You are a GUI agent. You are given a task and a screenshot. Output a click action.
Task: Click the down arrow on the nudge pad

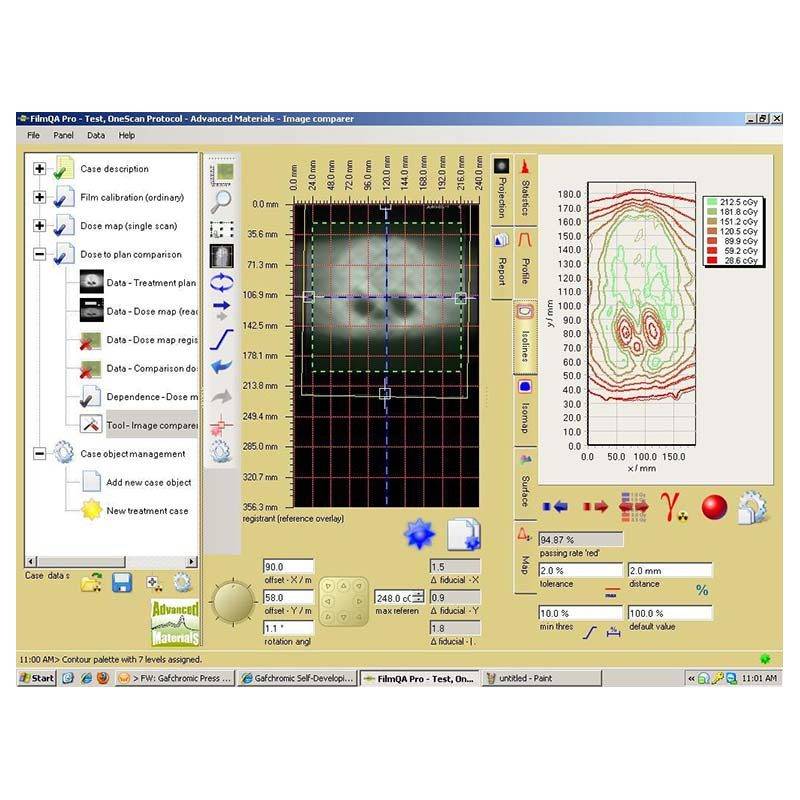343,617
